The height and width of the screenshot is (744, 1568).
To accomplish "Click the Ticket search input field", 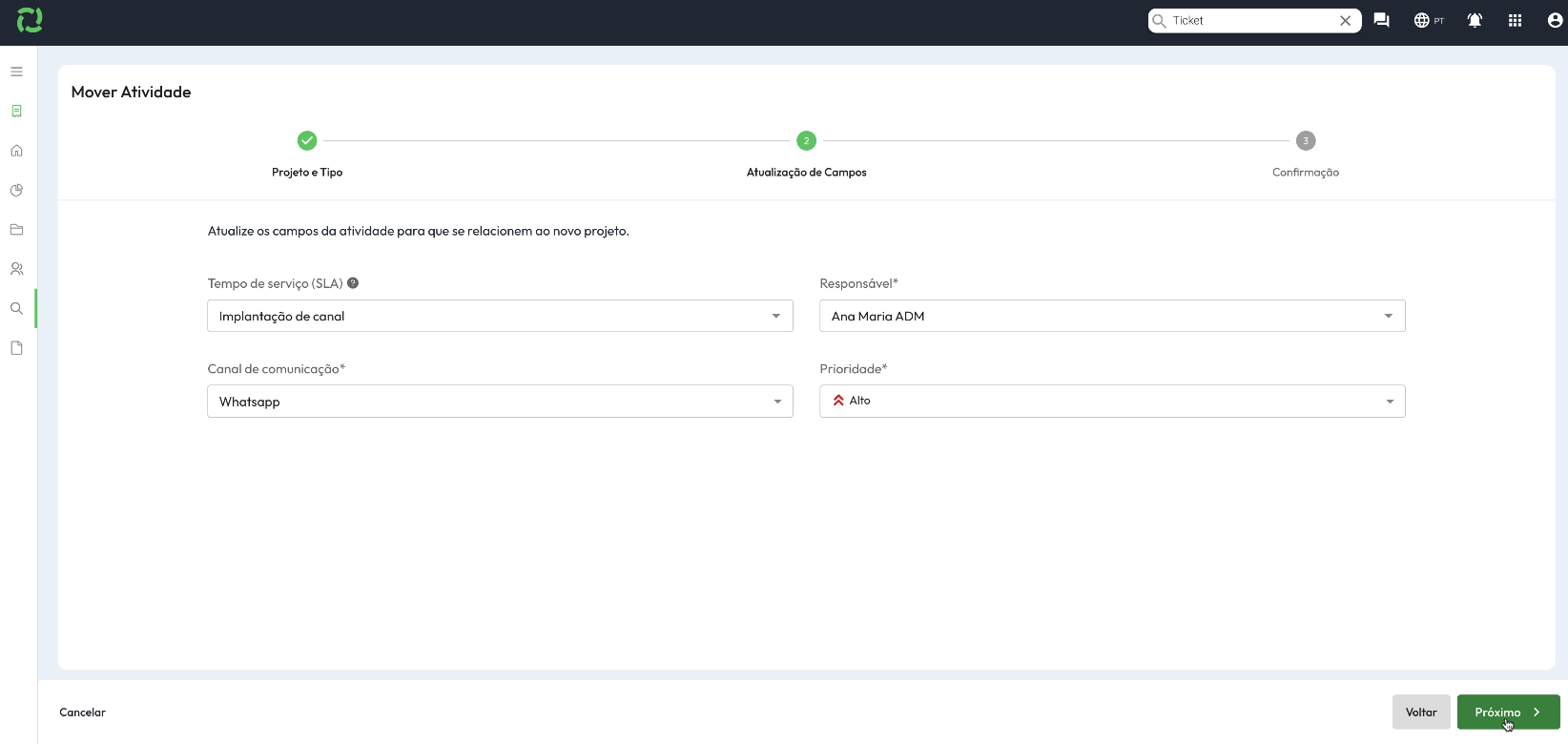I will (1252, 20).
